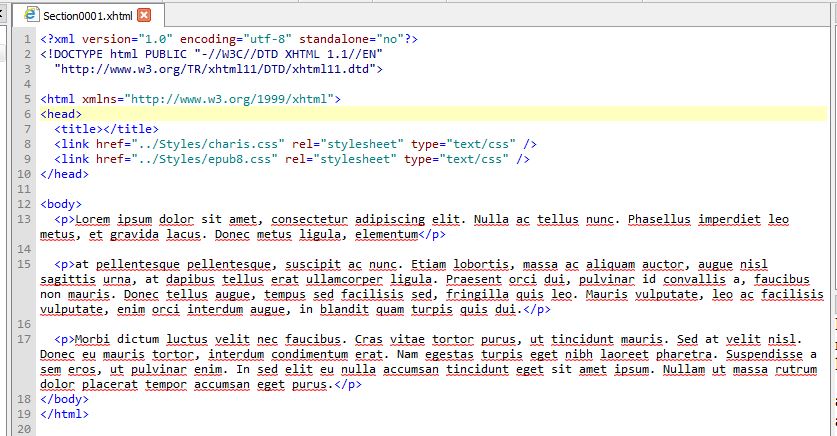
Task: Click the word "elementum" before closing </p>
Action: coord(386,234)
